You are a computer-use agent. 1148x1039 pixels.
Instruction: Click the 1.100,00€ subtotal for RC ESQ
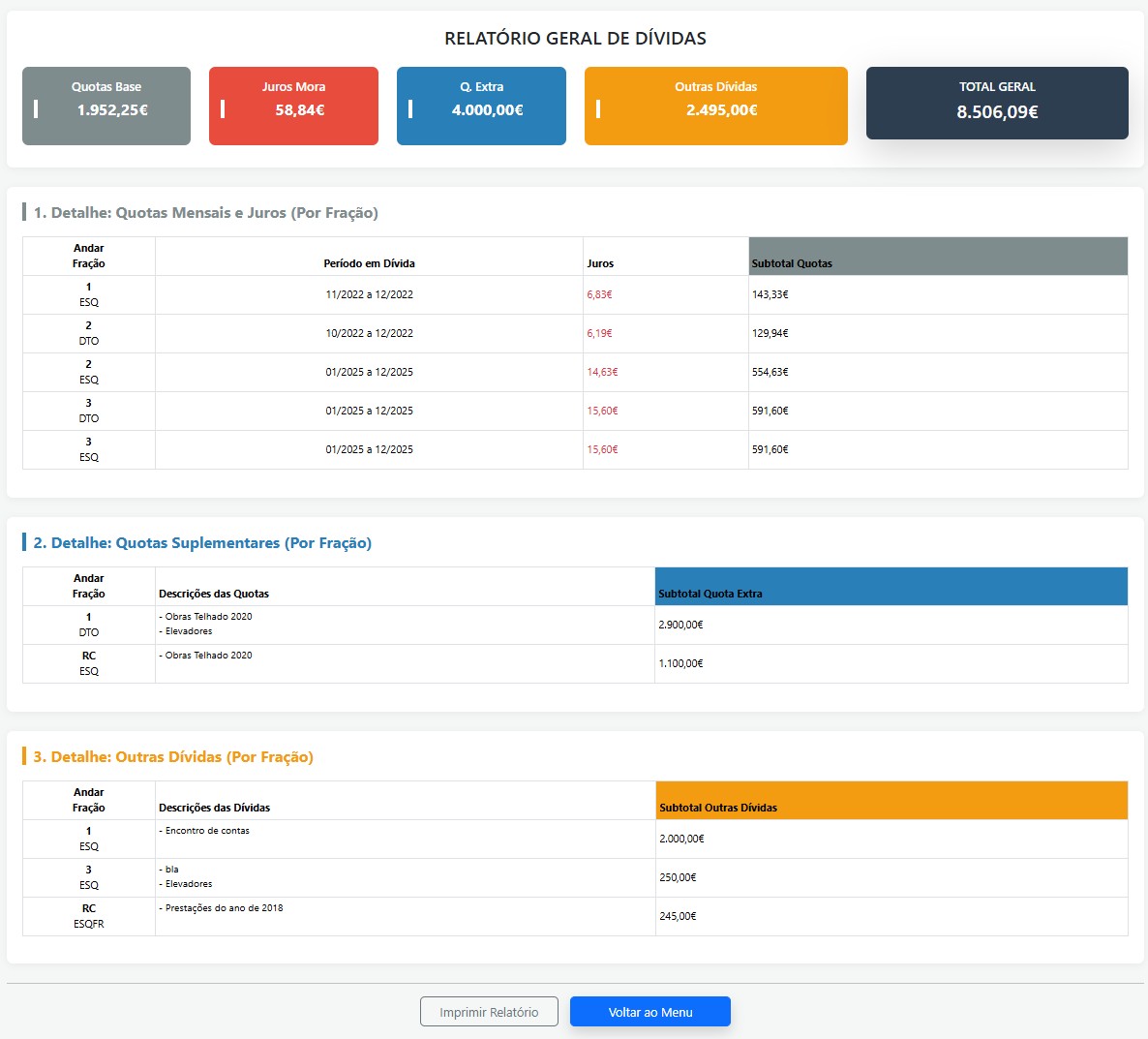(680, 663)
